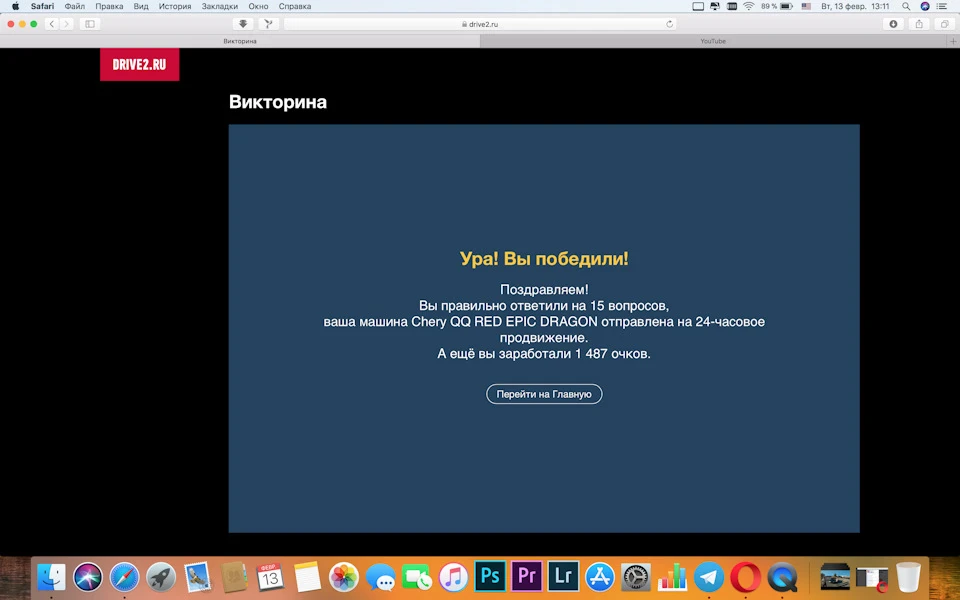The image size is (960, 600).
Task: Open Calendar icon showing 13
Action: [270, 577]
